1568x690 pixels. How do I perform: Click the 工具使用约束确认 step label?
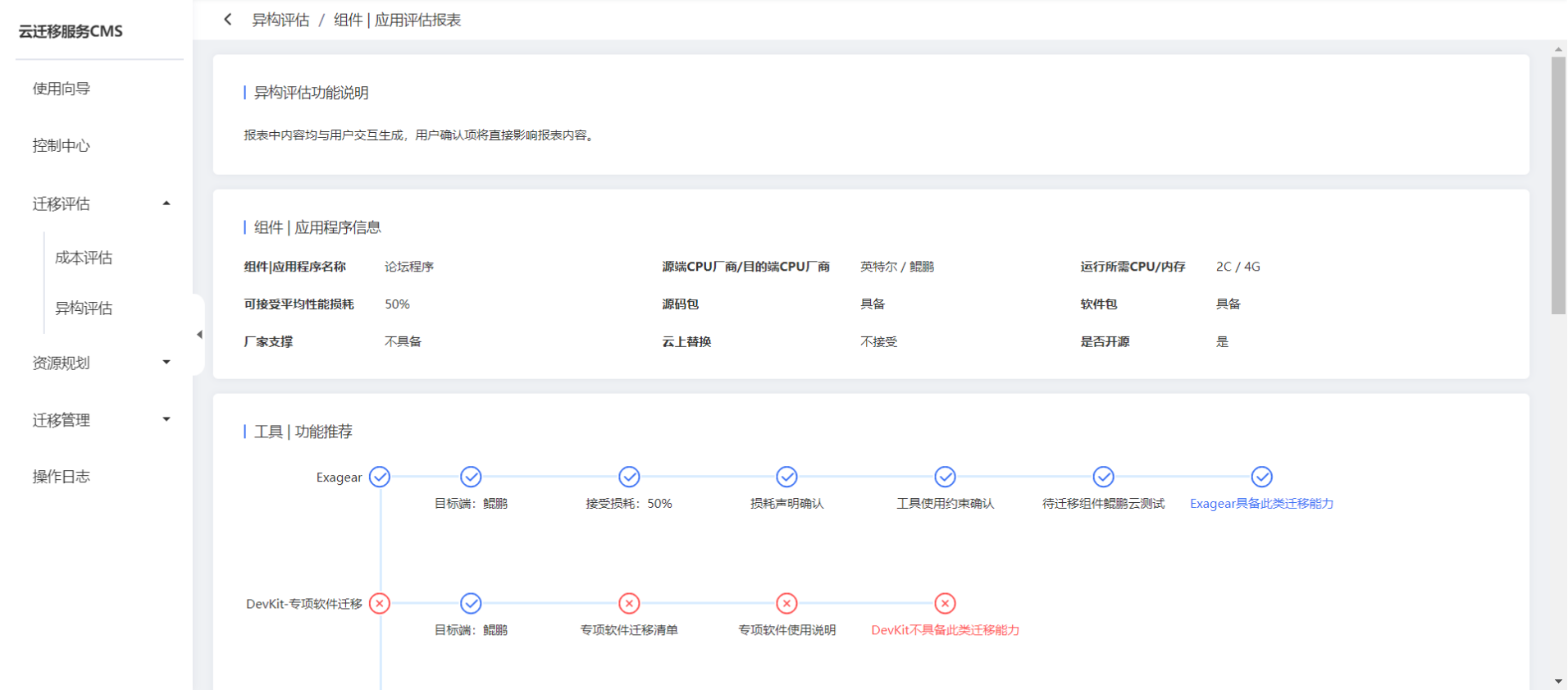[945, 504]
